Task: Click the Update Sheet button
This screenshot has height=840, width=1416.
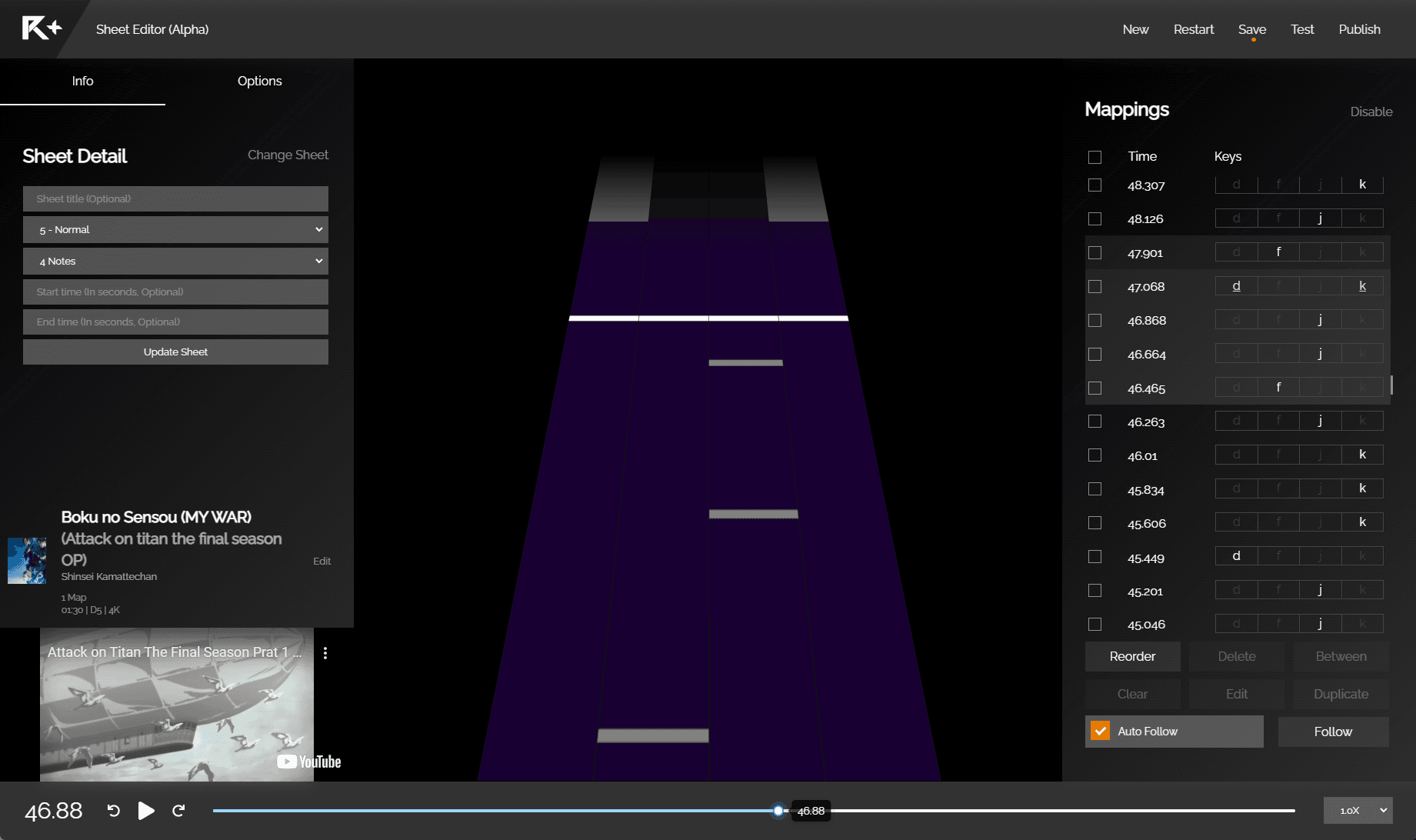Action: tap(175, 352)
